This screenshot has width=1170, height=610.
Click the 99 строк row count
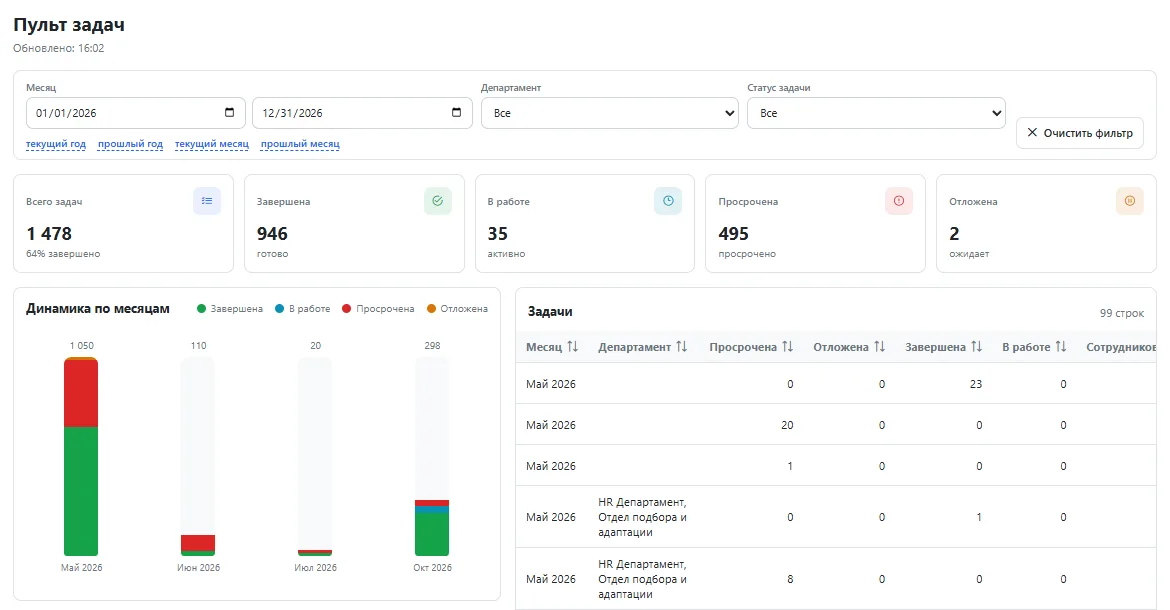pyautogui.click(x=1121, y=313)
